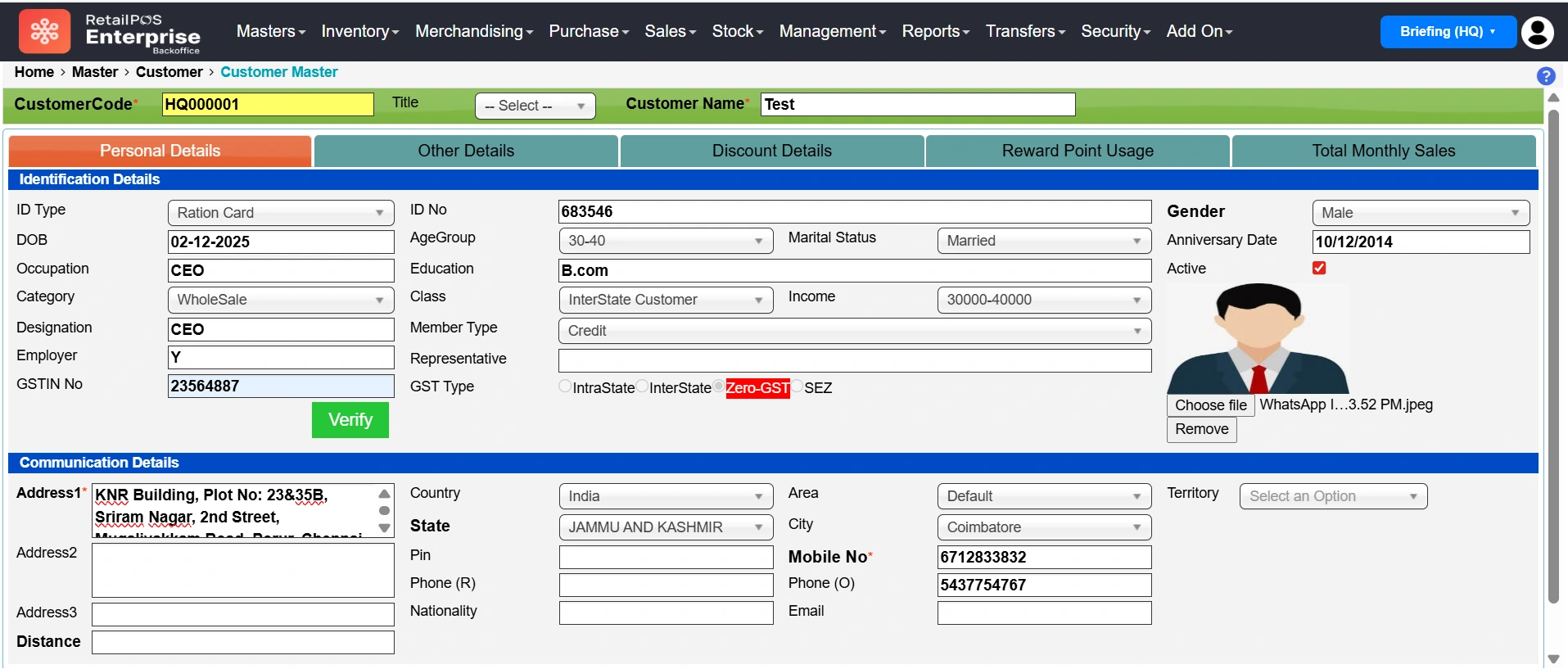Viewport: 1568px width, 669px height.
Task: Choose the SEZ GST type option
Action: 797,386
